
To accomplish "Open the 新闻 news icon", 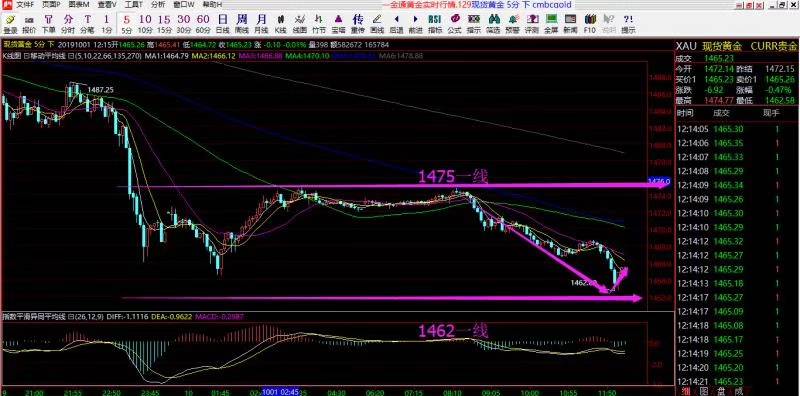I will (570, 23).
